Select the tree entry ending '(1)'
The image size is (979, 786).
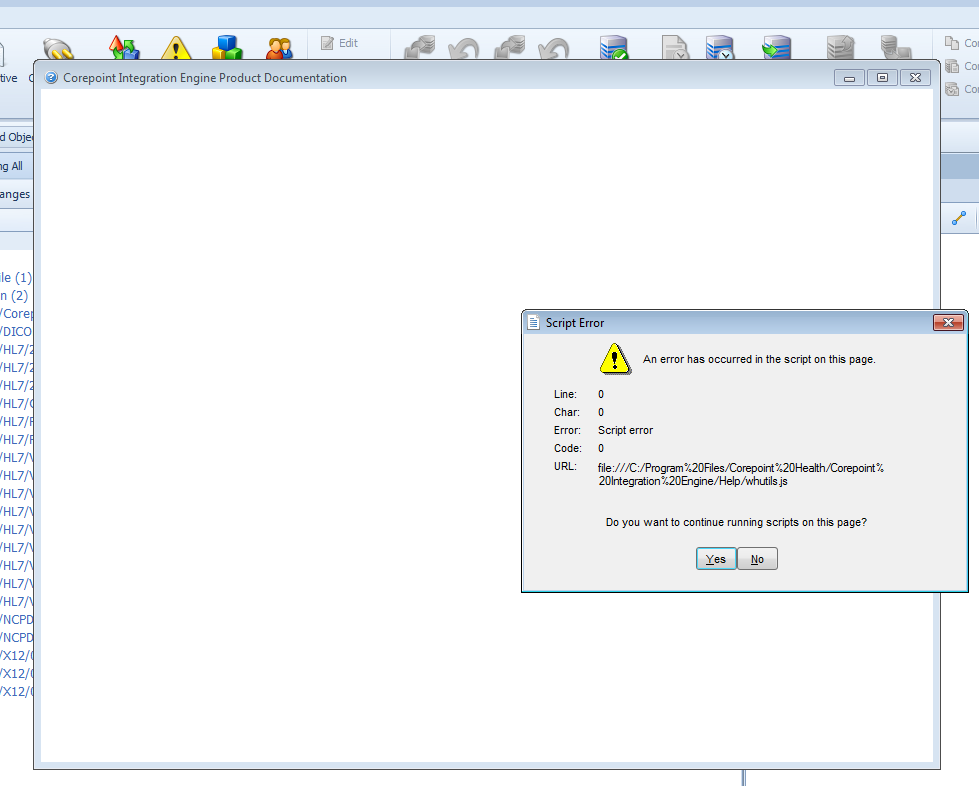click(x=16, y=277)
